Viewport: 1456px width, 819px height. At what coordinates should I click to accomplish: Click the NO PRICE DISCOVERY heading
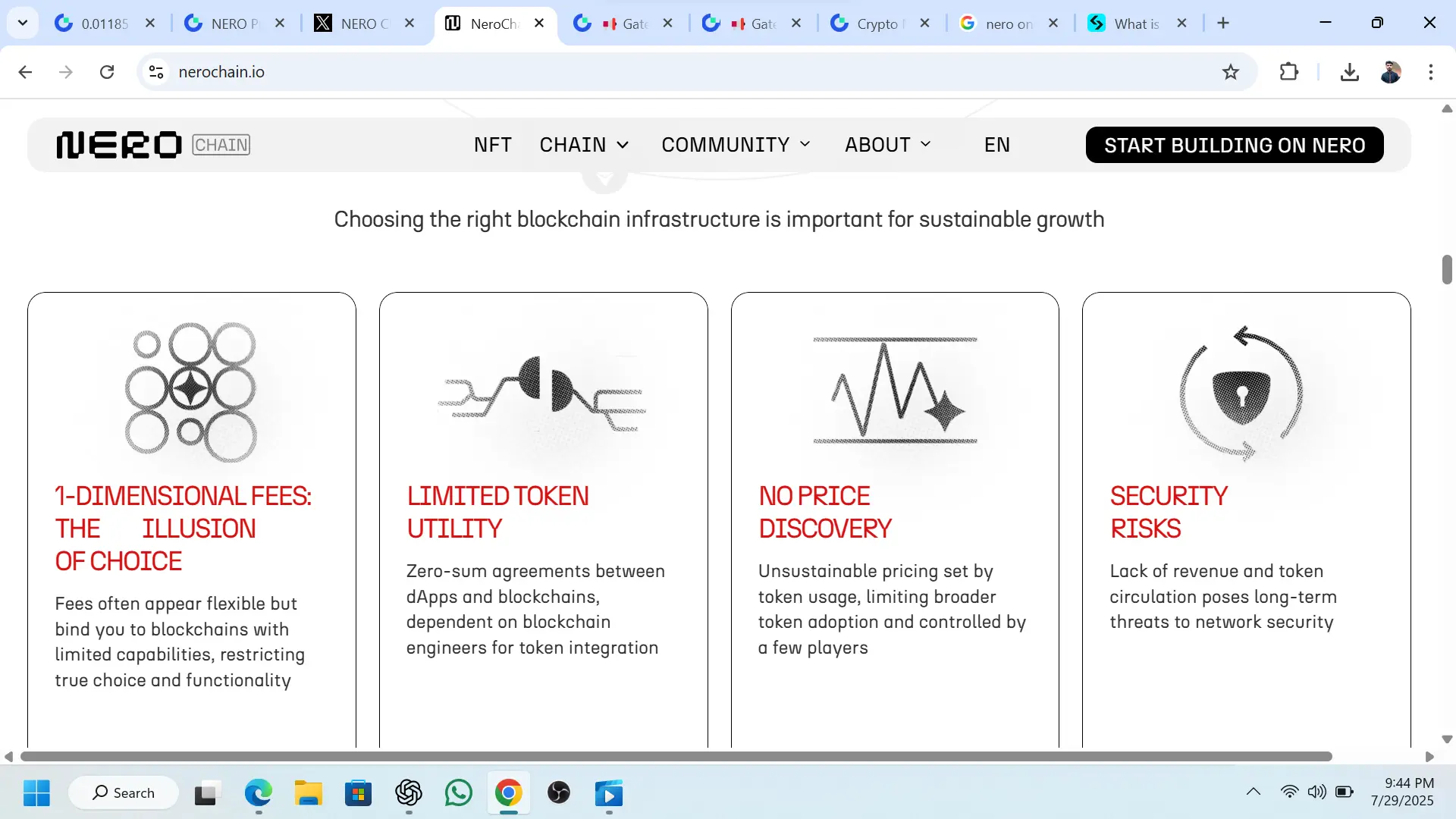825,512
